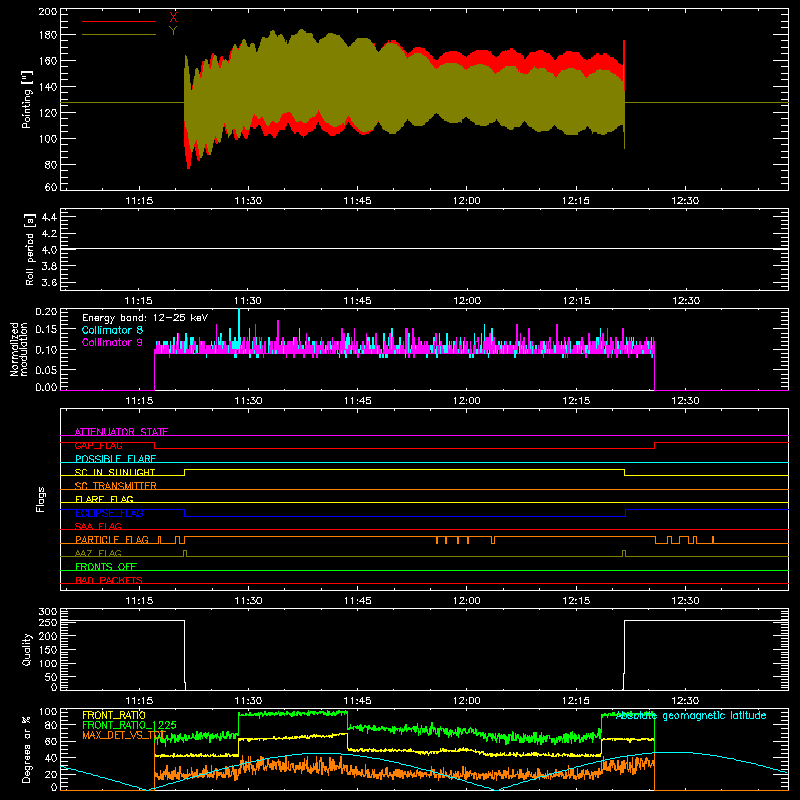Click the '250' tick on Quality axis
The height and width of the screenshot is (800, 800).
(47, 623)
